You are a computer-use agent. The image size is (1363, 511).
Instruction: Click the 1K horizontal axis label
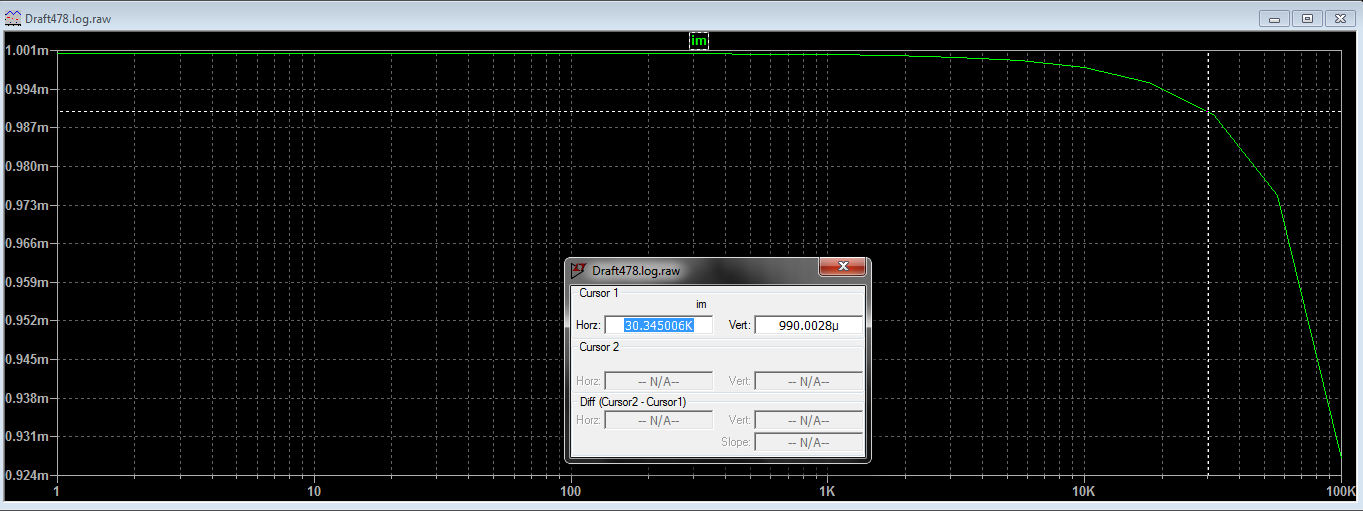pyautogui.click(x=827, y=491)
